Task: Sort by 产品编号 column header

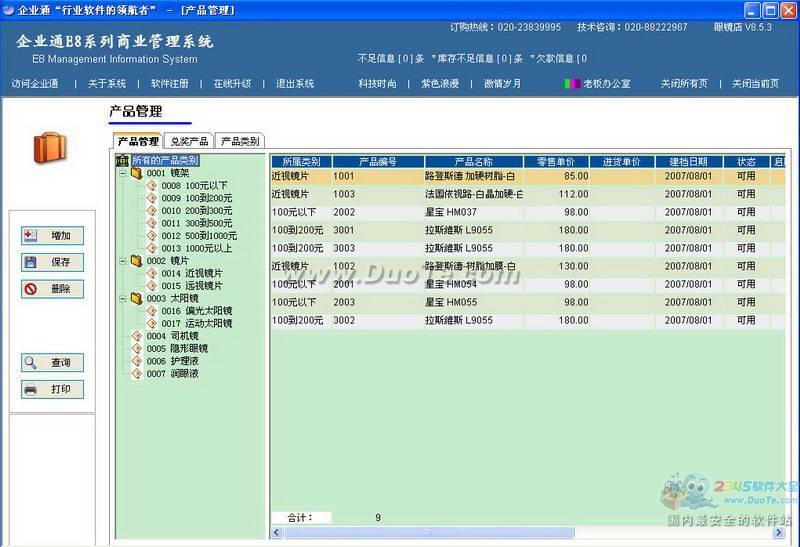Action: [x=378, y=162]
